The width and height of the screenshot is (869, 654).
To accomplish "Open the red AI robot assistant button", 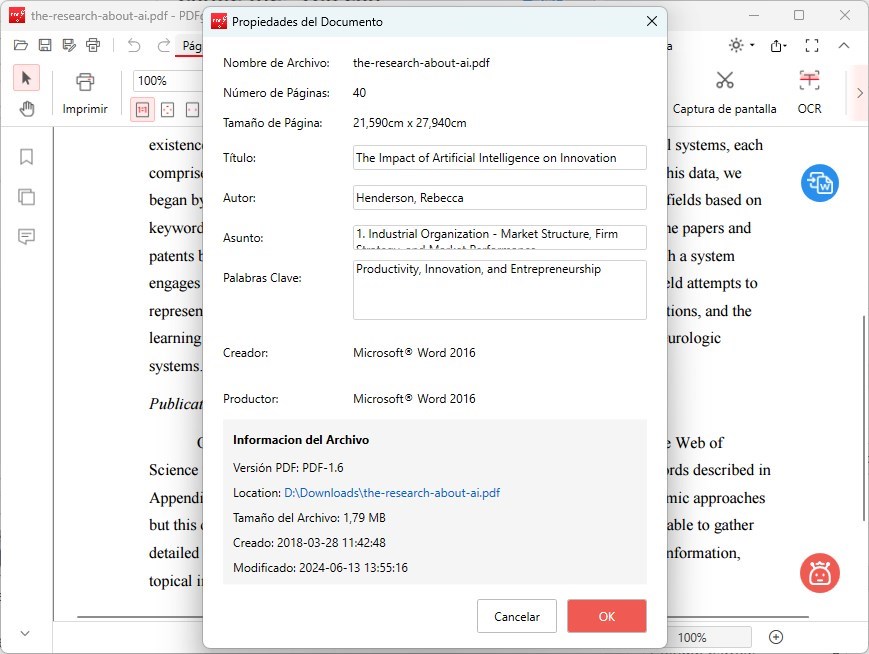I will coord(820,573).
